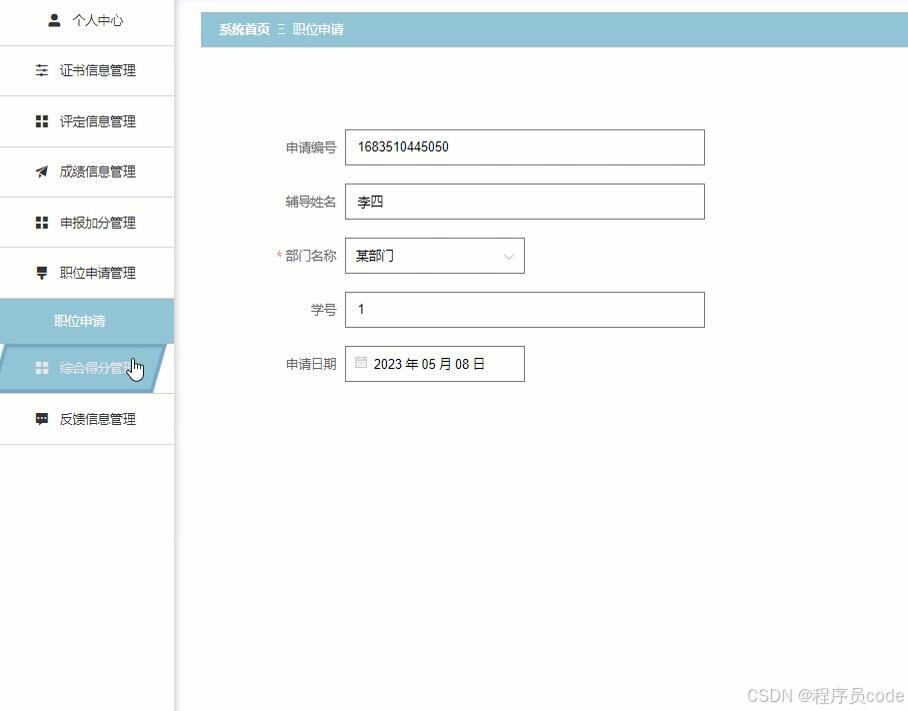This screenshot has height=711, width=908.
Task: Click the grid icon next to 申报加分管理
Action: click(42, 222)
